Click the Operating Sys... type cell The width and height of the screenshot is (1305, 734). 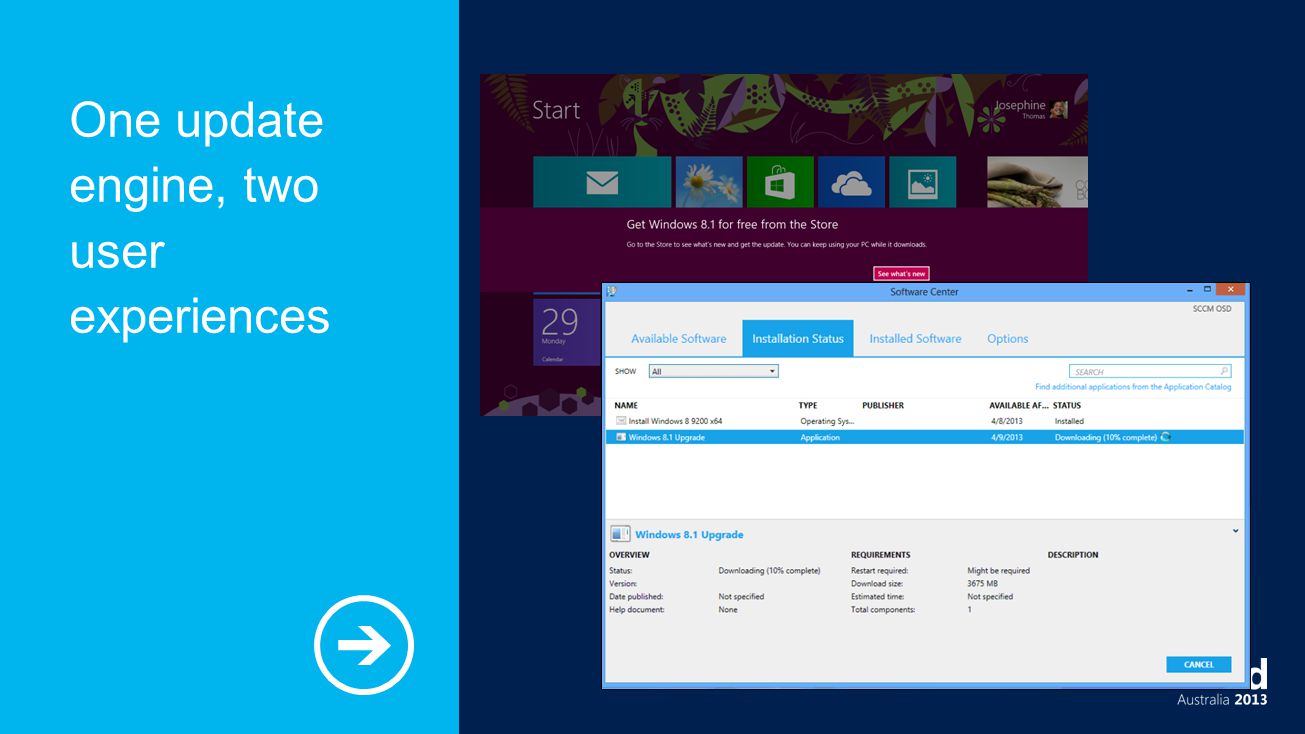point(827,421)
